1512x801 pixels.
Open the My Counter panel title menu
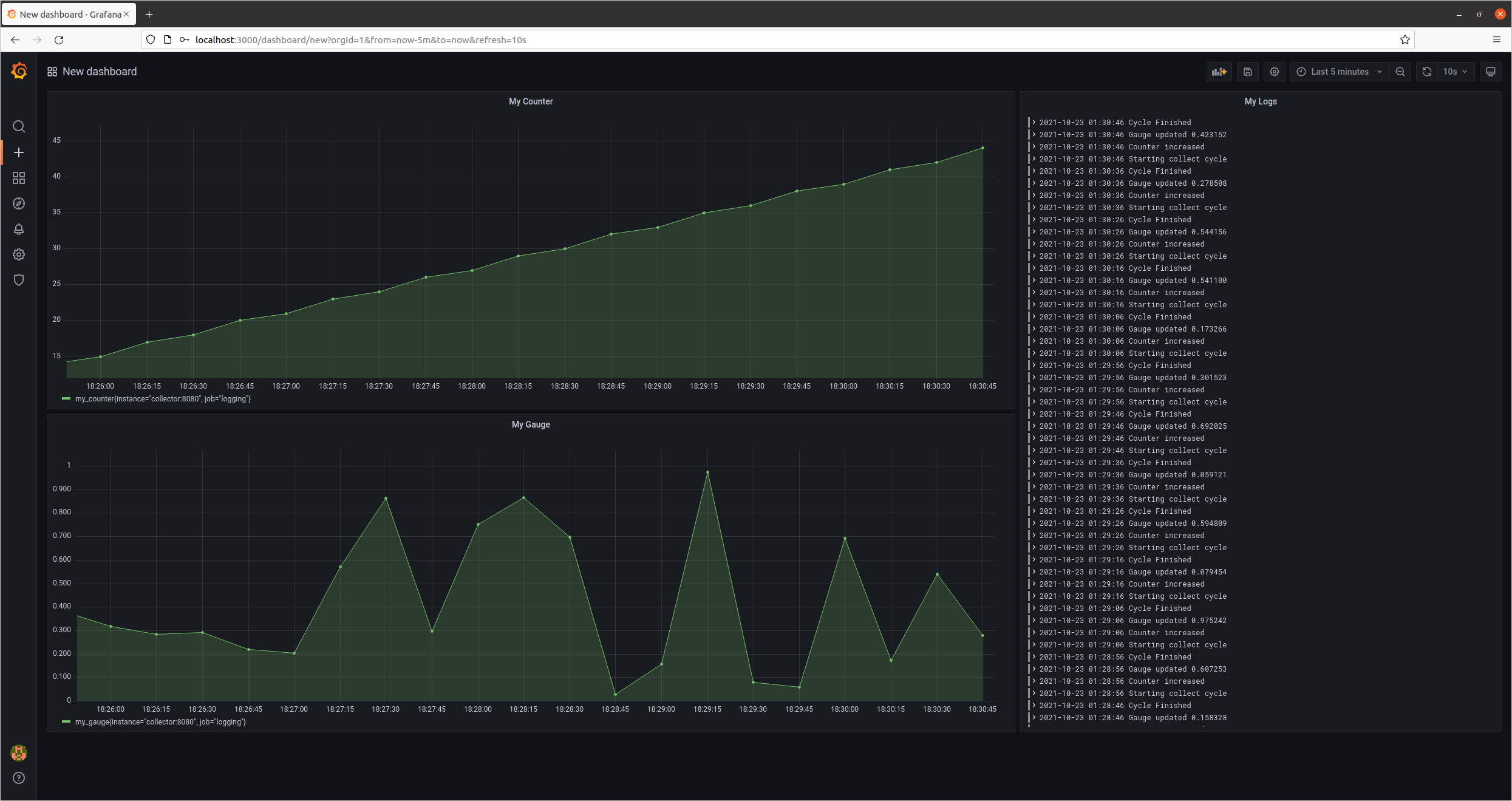[x=531, y=101]
